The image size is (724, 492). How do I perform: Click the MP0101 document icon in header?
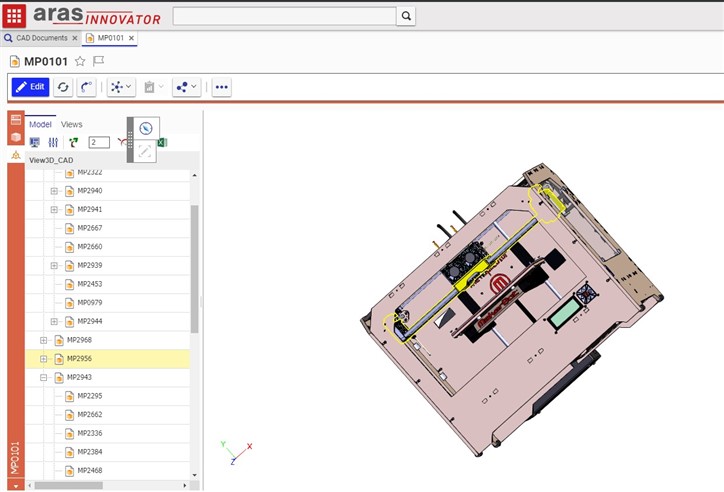(15, 61)
